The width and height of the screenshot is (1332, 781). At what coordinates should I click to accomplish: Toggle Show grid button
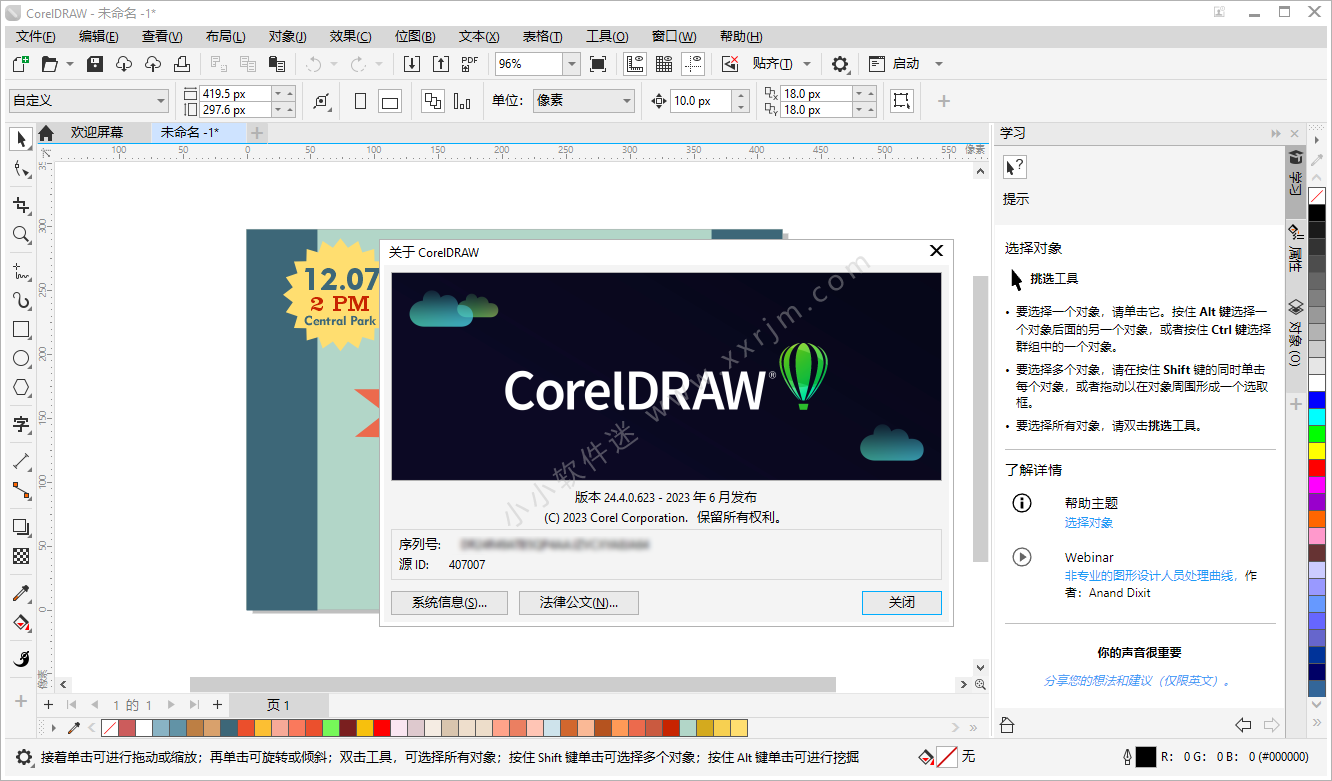point(663,64)
